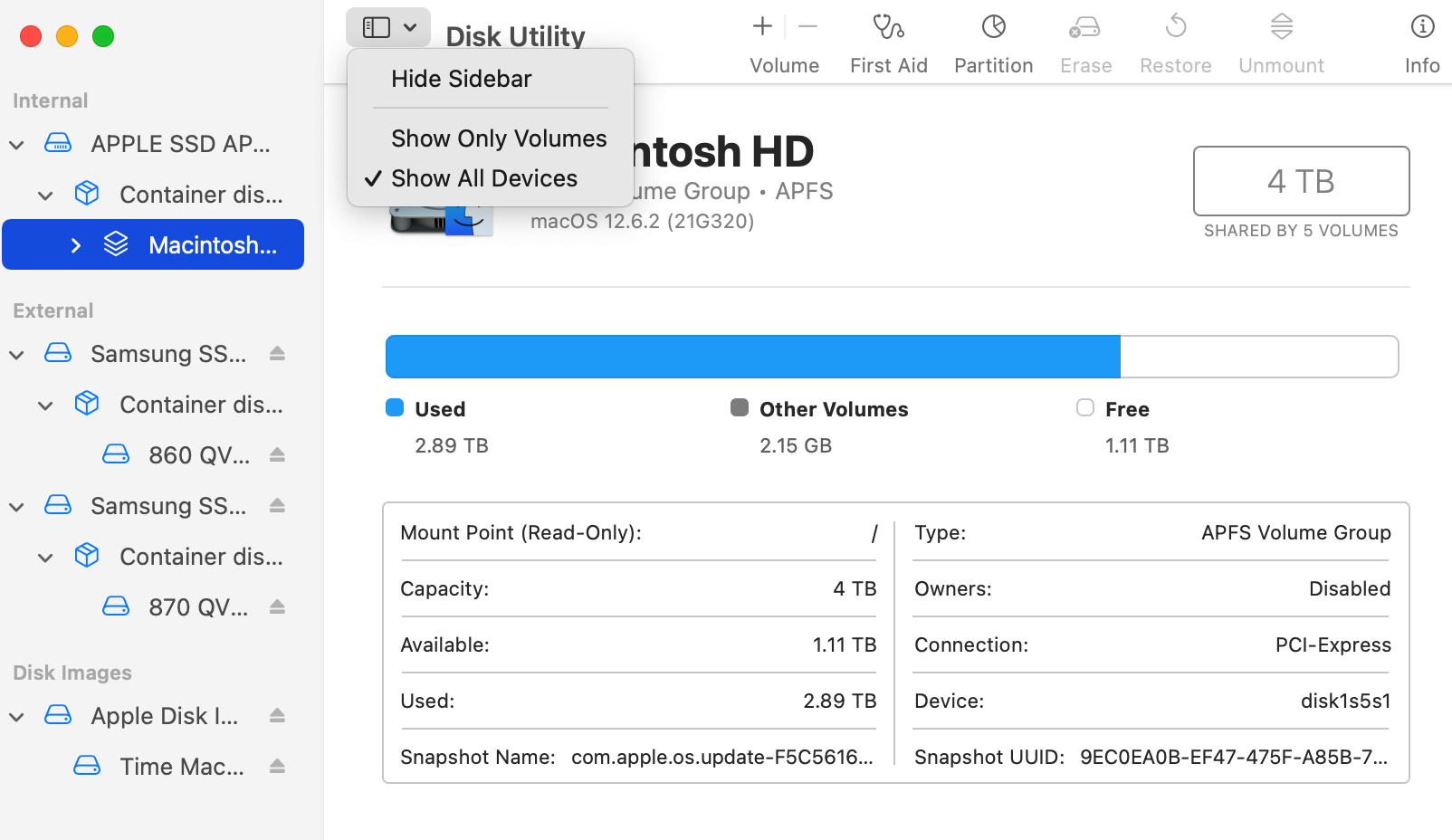The height and width of the screenshot is (840, 1452).
Task: Select Macintosh HD volume group row
Action: [x=153, y=244]
